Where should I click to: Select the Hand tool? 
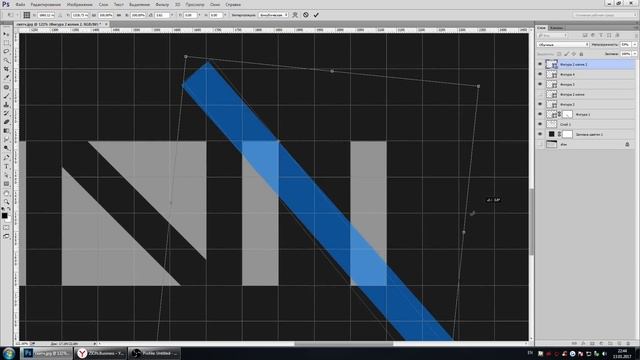[x=6, y=193]
